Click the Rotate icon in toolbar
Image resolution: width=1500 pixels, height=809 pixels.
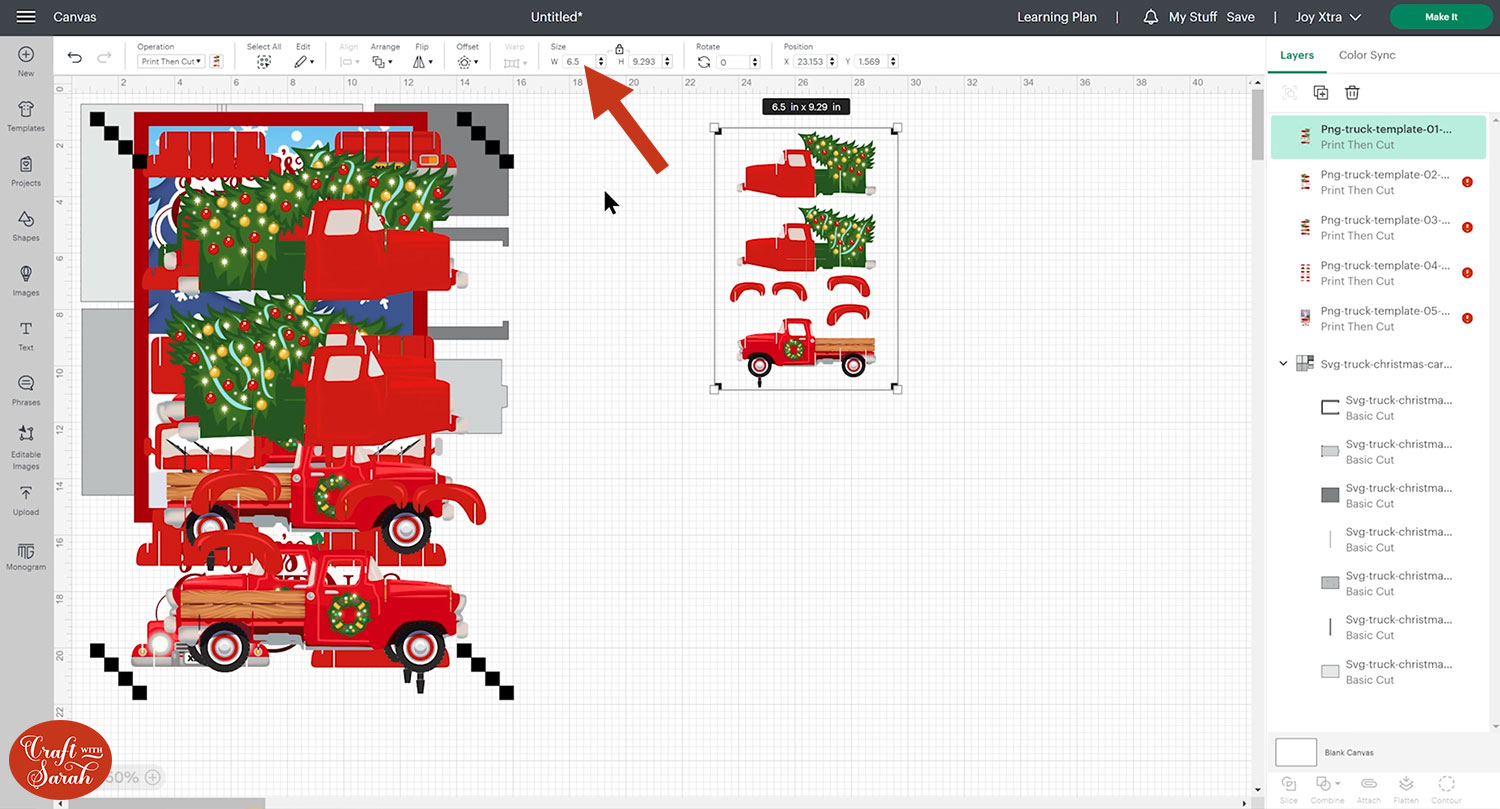(x=704, y=62)
